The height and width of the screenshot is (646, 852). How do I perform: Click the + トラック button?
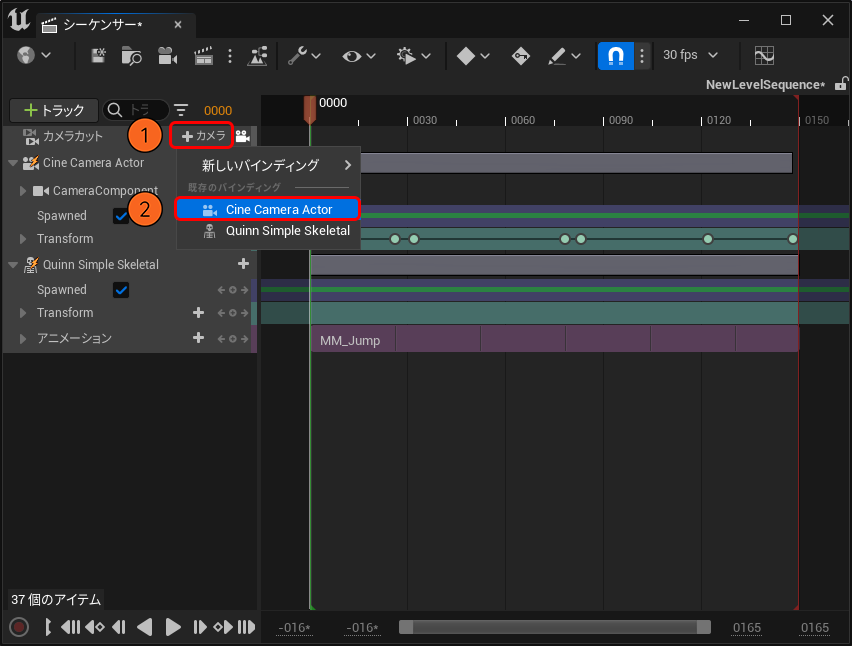tap(54, 110)
